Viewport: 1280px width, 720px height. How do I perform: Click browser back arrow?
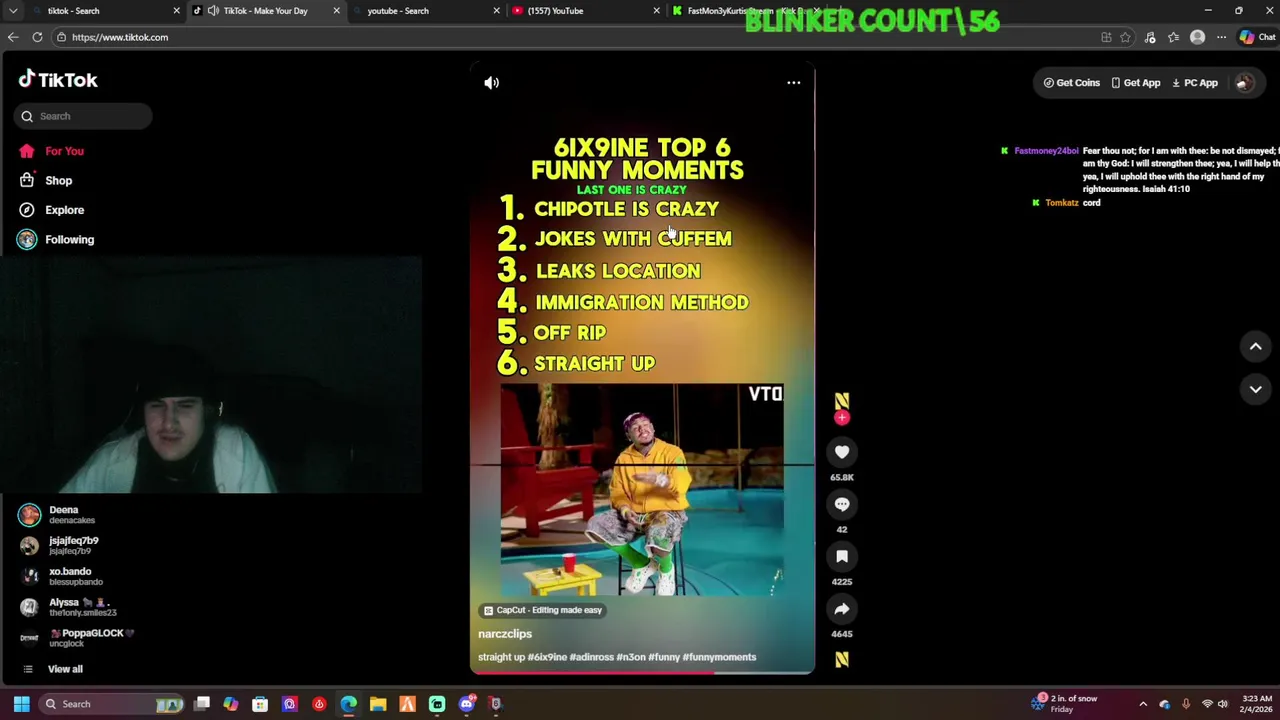tap(13, 37)
